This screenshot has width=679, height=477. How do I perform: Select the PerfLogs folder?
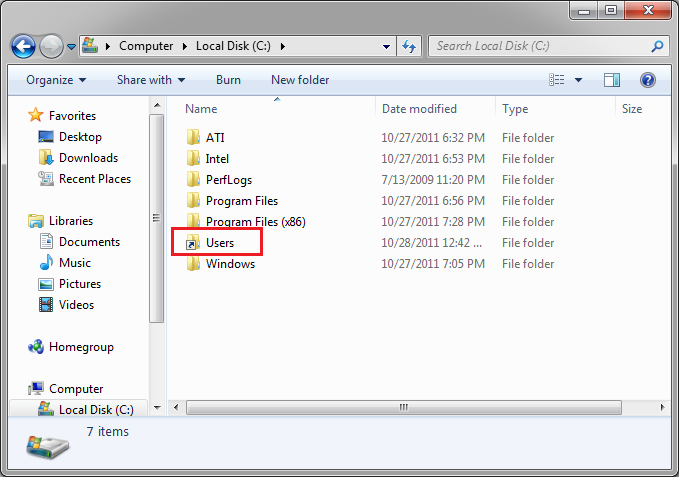coord(229,180)
